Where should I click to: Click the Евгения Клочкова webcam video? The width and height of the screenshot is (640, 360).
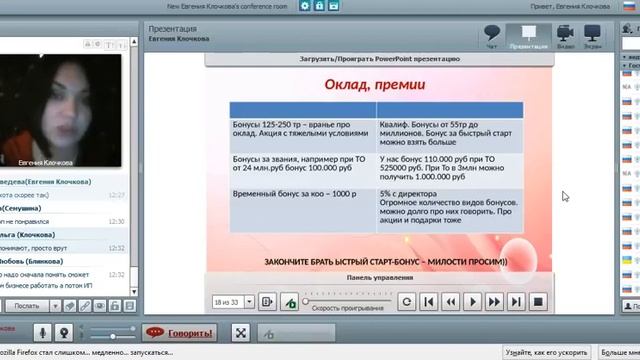coord(60,110)
